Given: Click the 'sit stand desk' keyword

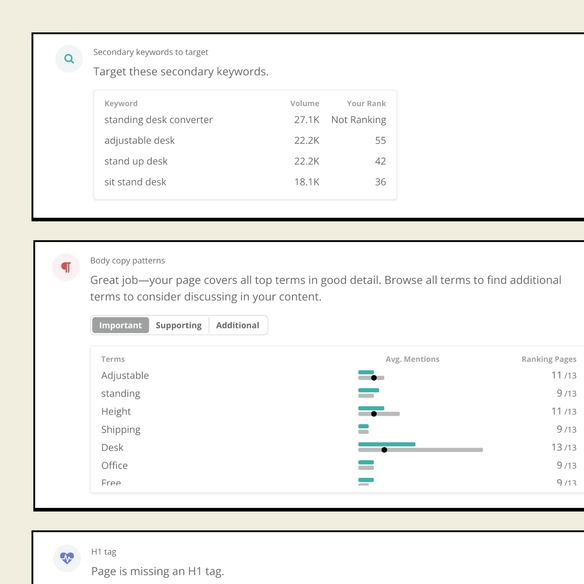Looking at the screenshot, I should (135, 182).
